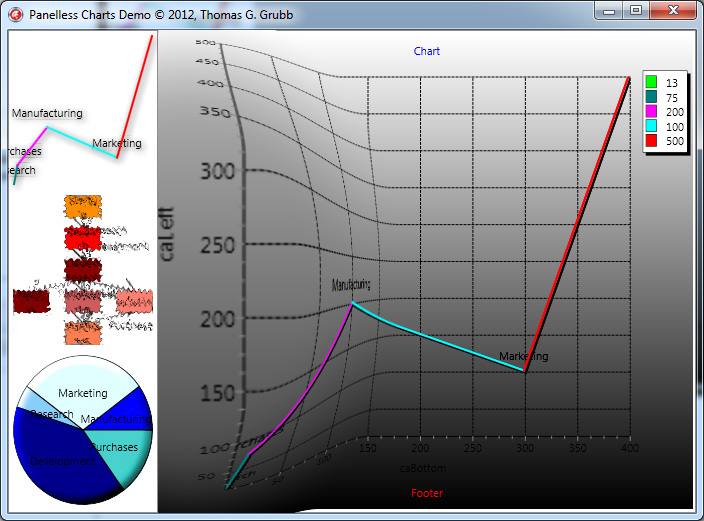Click the Marketing point label on main chart
The width and height of the screenshot is (704, 521).
click(523, 356)
